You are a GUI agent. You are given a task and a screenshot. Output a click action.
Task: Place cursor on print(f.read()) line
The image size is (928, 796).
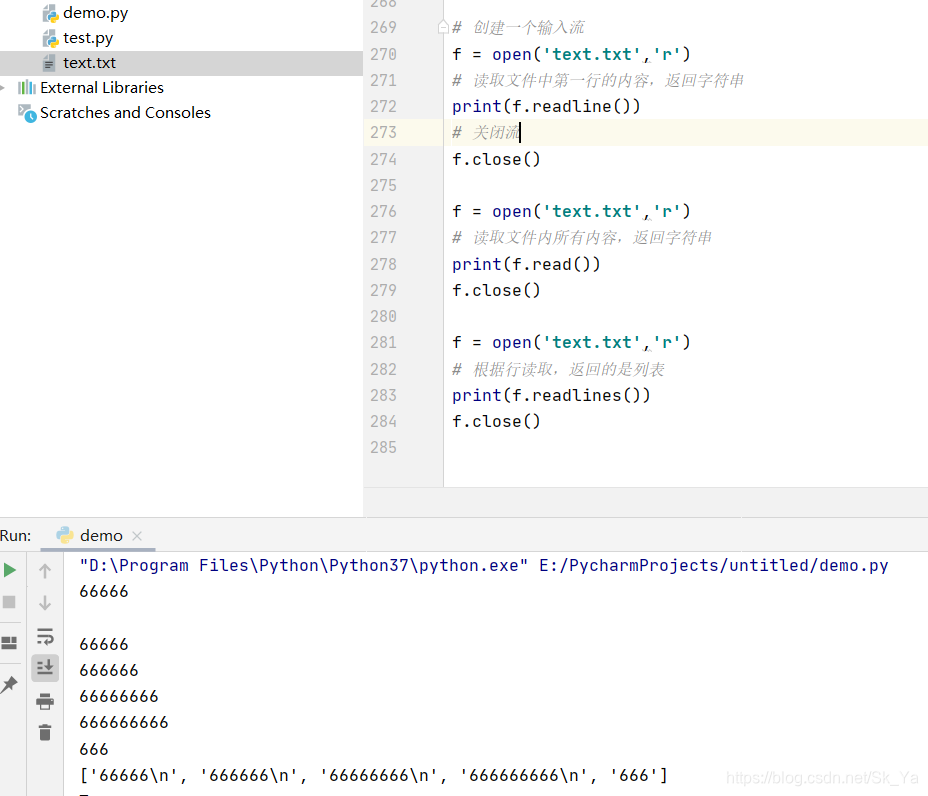[526, 265]
